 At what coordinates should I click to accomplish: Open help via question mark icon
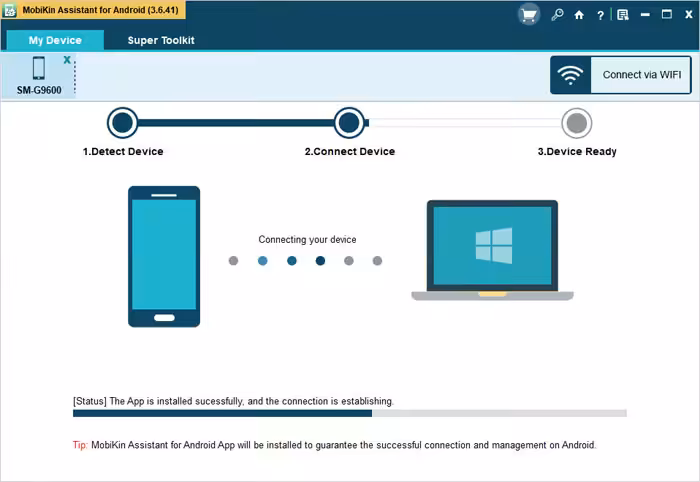600,15
